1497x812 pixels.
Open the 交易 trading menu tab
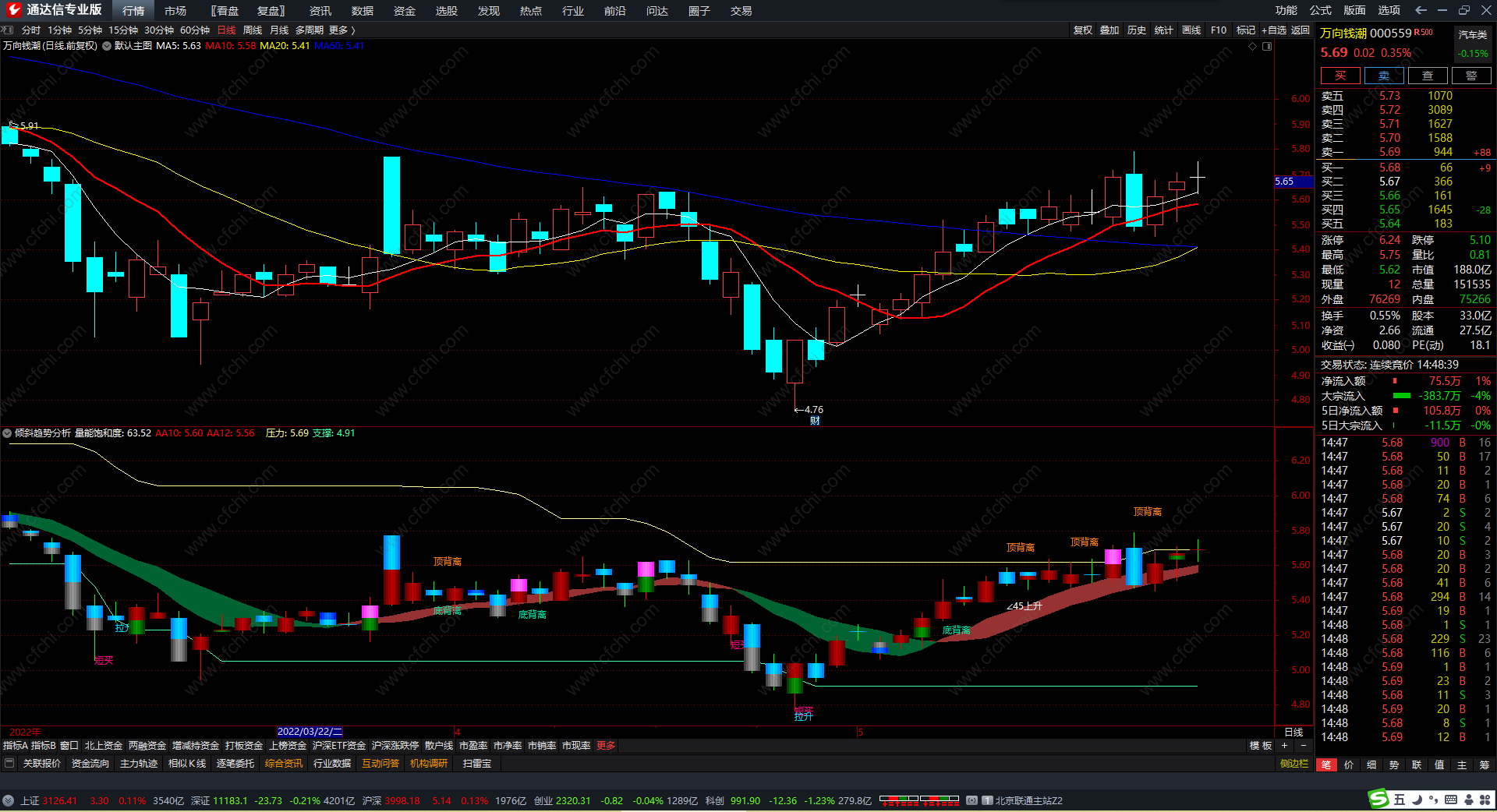tap(741, 11)
